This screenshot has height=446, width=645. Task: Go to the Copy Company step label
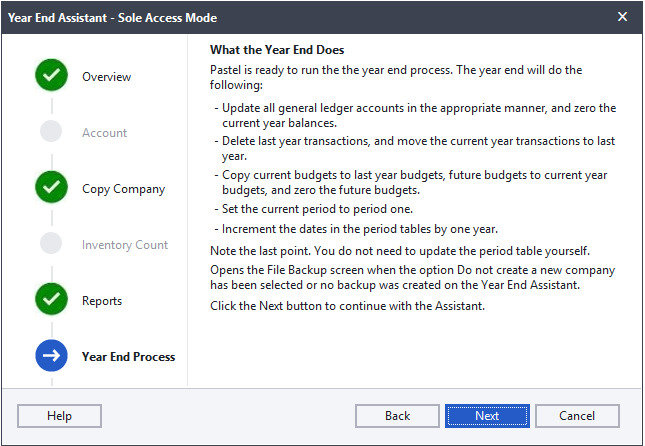(x=123, y=189)
